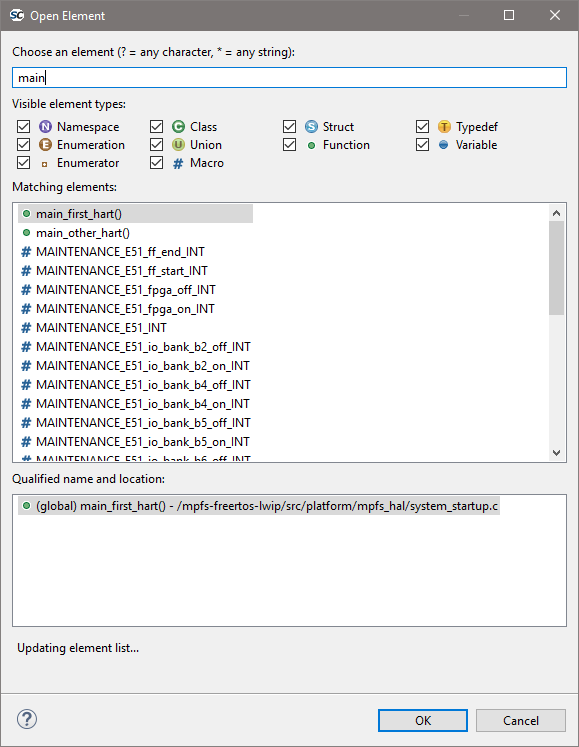The width and height of the screenshot is (579, 747).
Task: Click the scroll down arrow in matching elements
Action: pyautogui.click(x=556, y=453)
